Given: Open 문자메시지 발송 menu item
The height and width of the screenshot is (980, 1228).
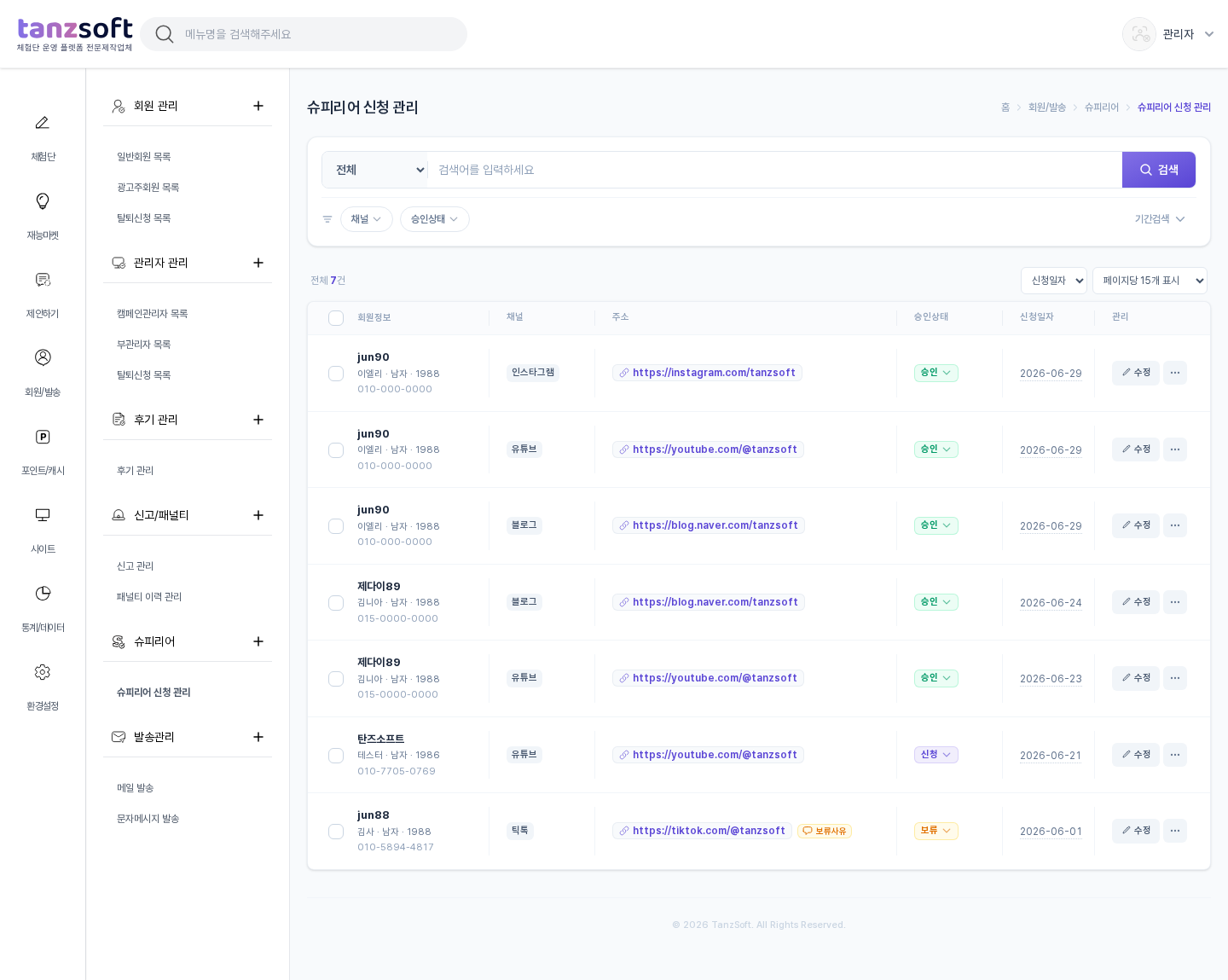Looking at the screenshot, I should tap(148, 819).
